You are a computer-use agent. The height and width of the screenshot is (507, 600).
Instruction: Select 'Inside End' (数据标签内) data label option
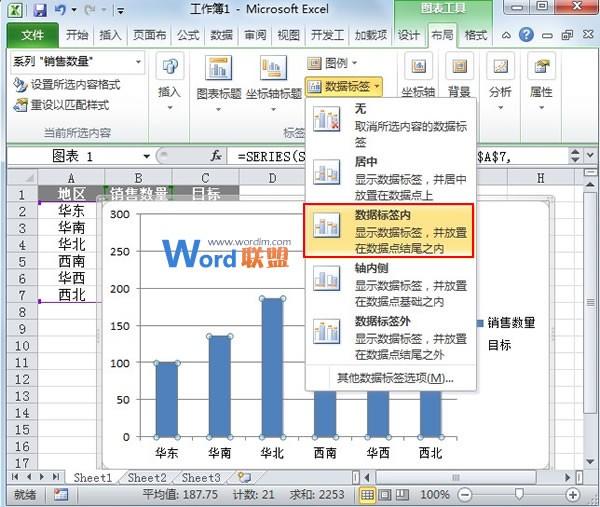[388, 231]
